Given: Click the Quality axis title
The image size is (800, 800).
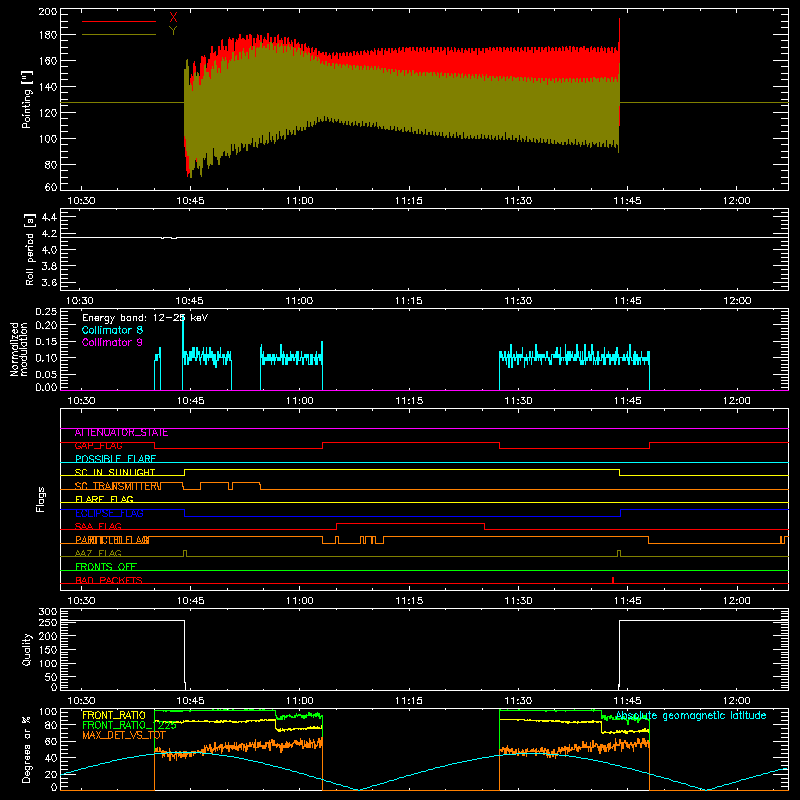Looking at the screenshot, I should (27, 649).
